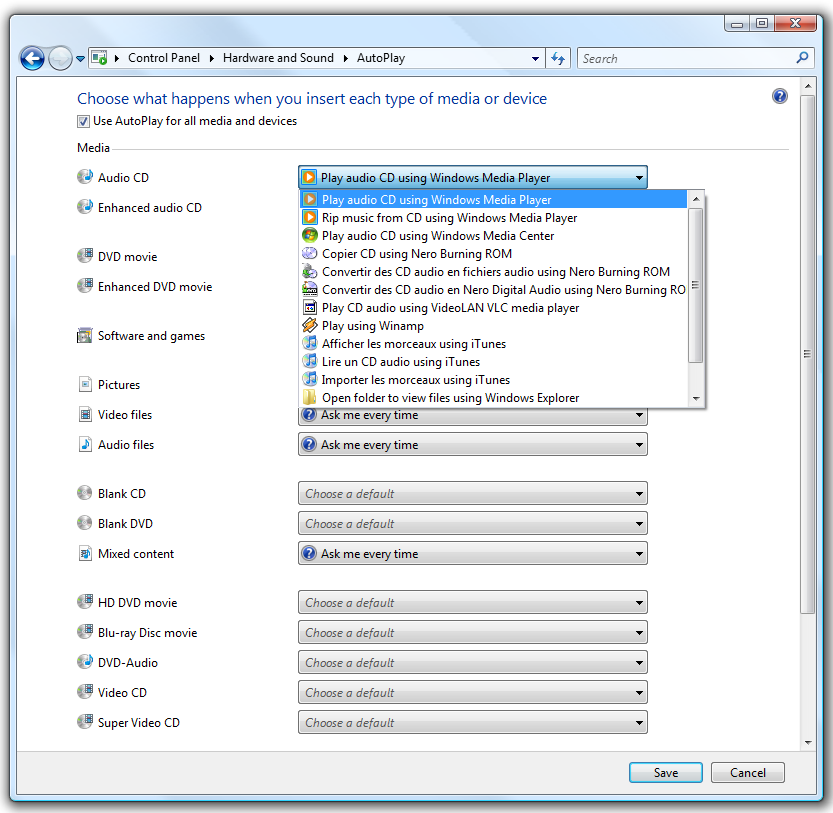Screen dimensions: 833x813
Task: Click the Pictures icon
Action: [x=85, y=384]
